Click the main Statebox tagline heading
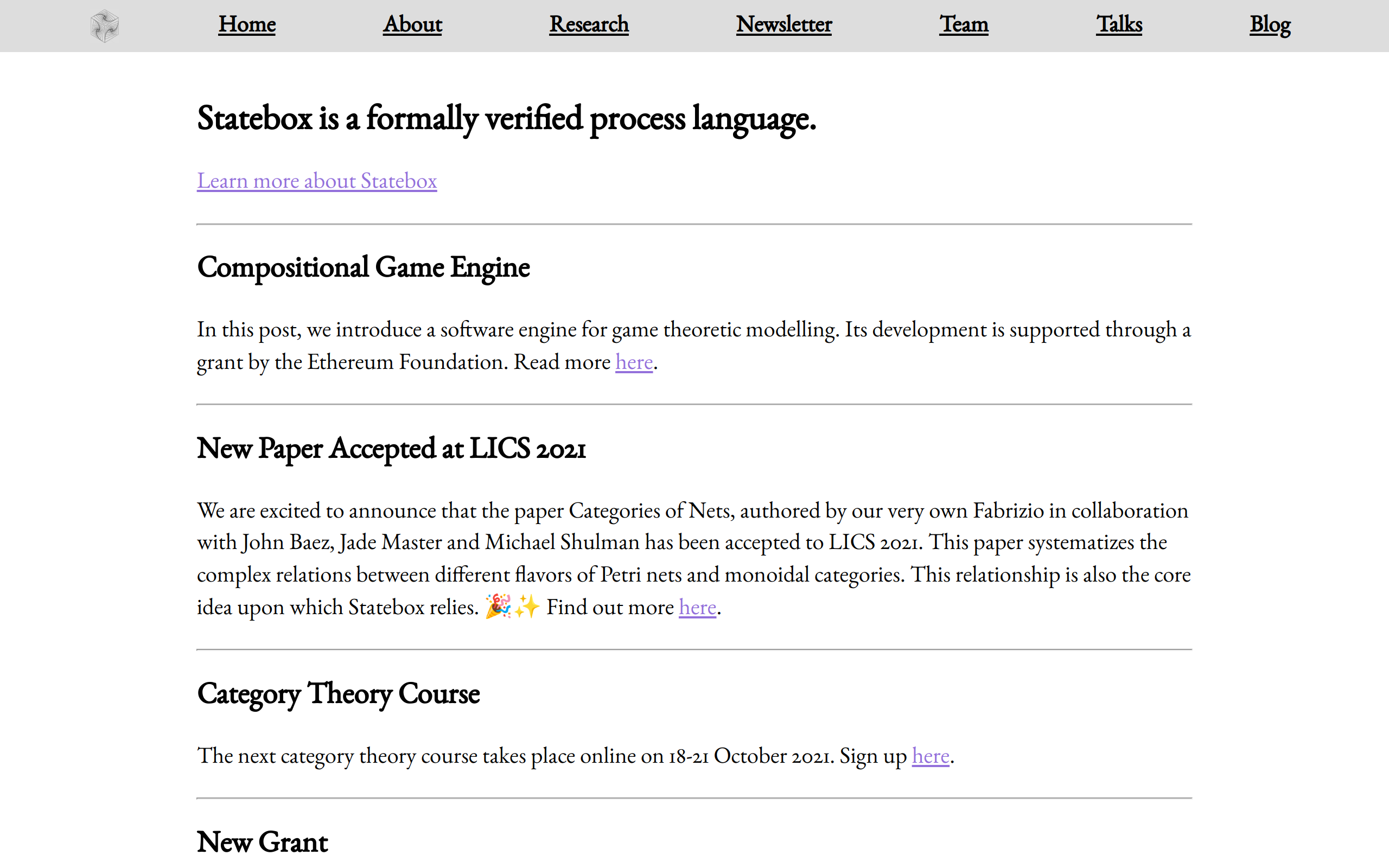 click(506, 119)
